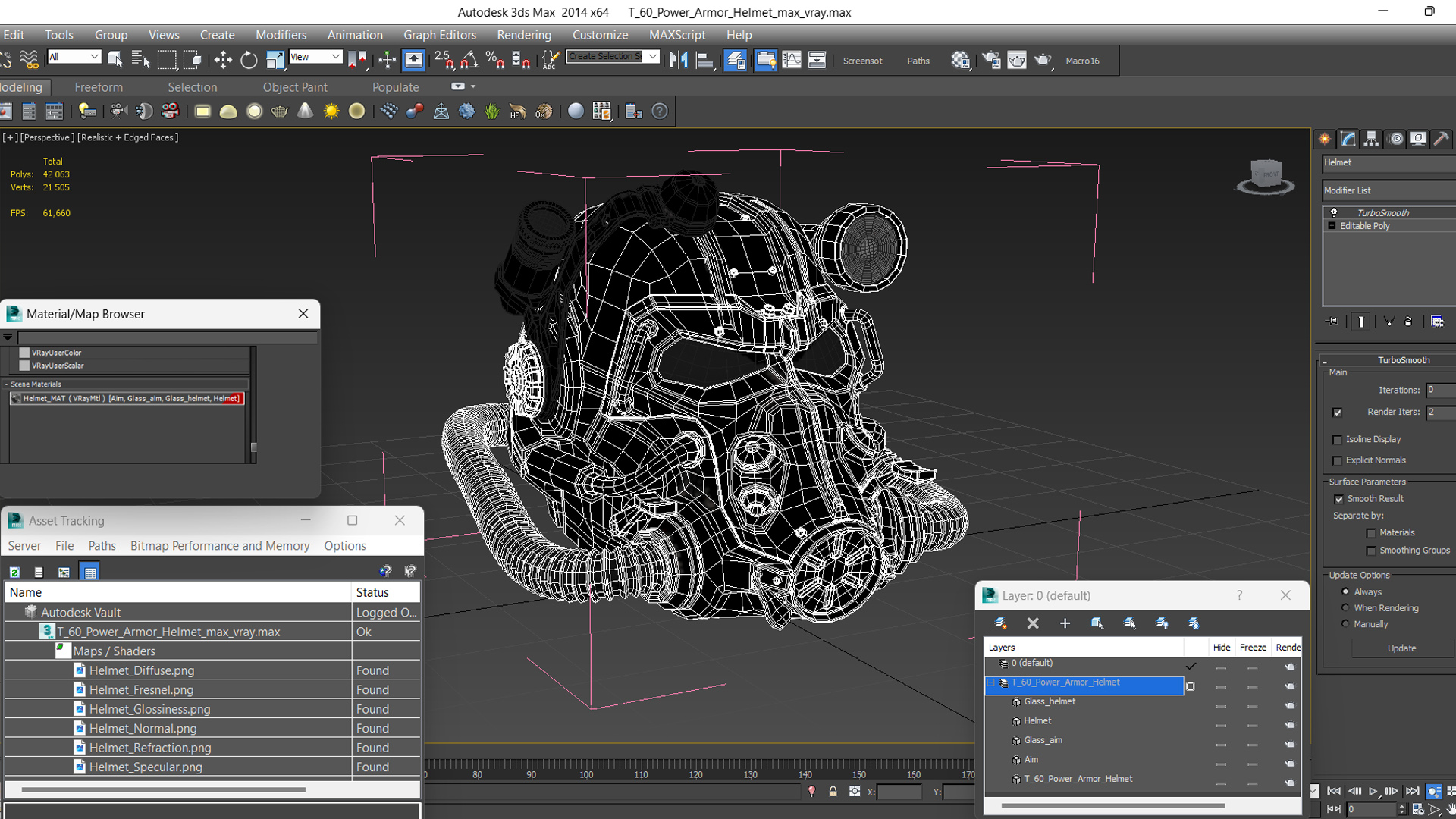Select Helmet_Normal.png asset row
The image size is (1456, 819).
click(212, 729)
